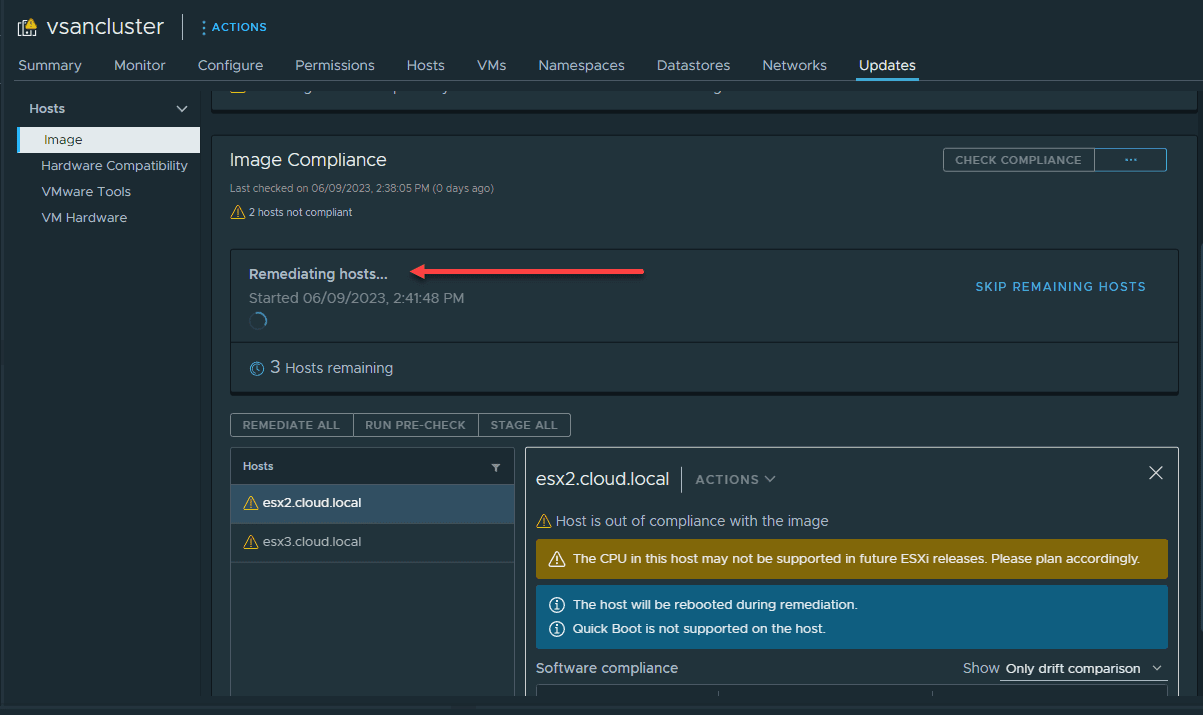Close the esx2.cloud.local details panel
This screenshot has height=715, width=1203.
(x=1156, y=473)
